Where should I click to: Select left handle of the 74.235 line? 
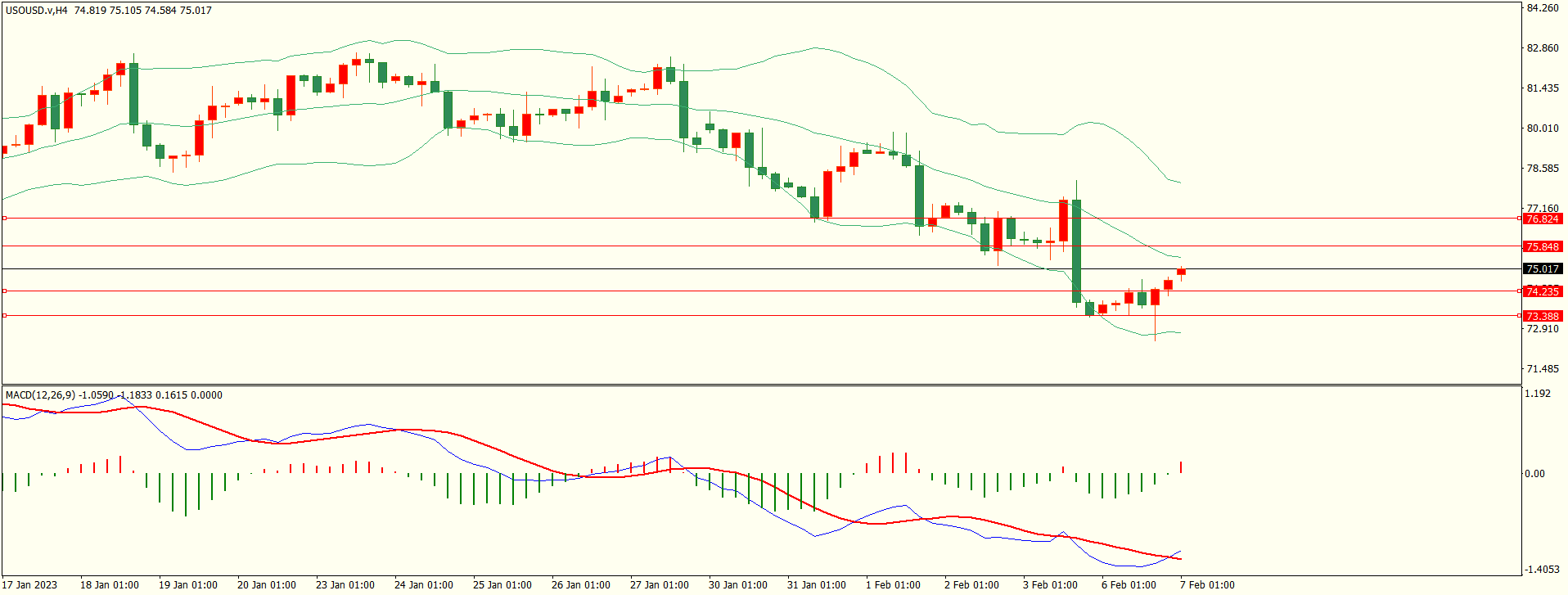tap(5, 291)
